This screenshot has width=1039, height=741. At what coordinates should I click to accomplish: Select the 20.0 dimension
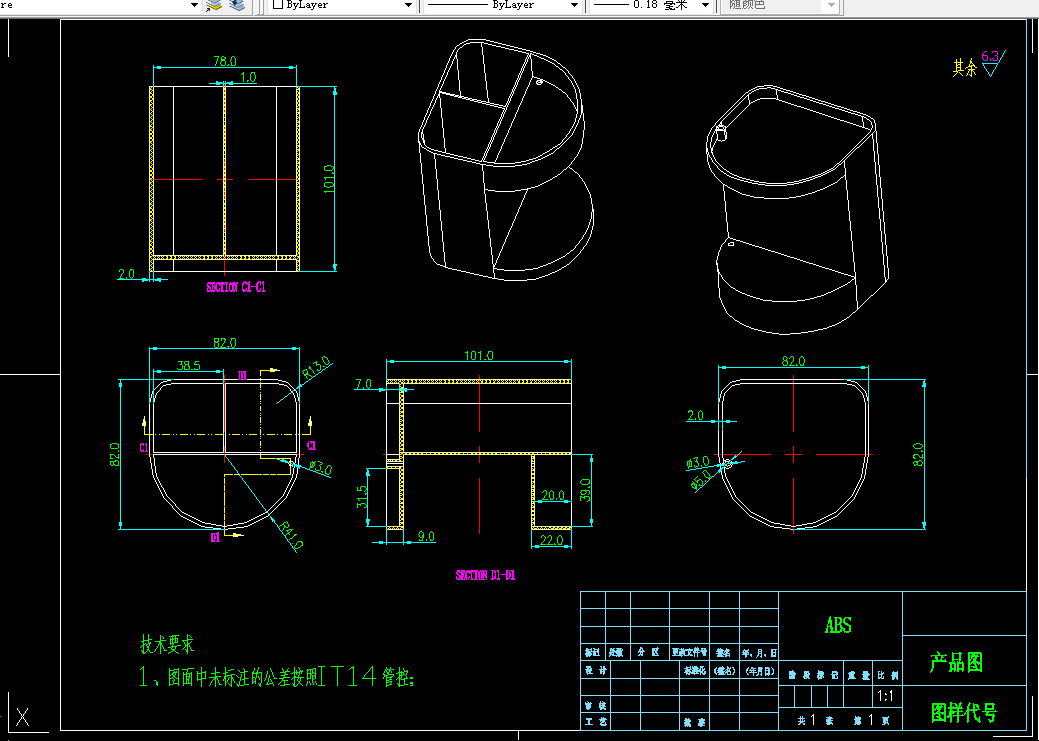click(x=553, y=496)
